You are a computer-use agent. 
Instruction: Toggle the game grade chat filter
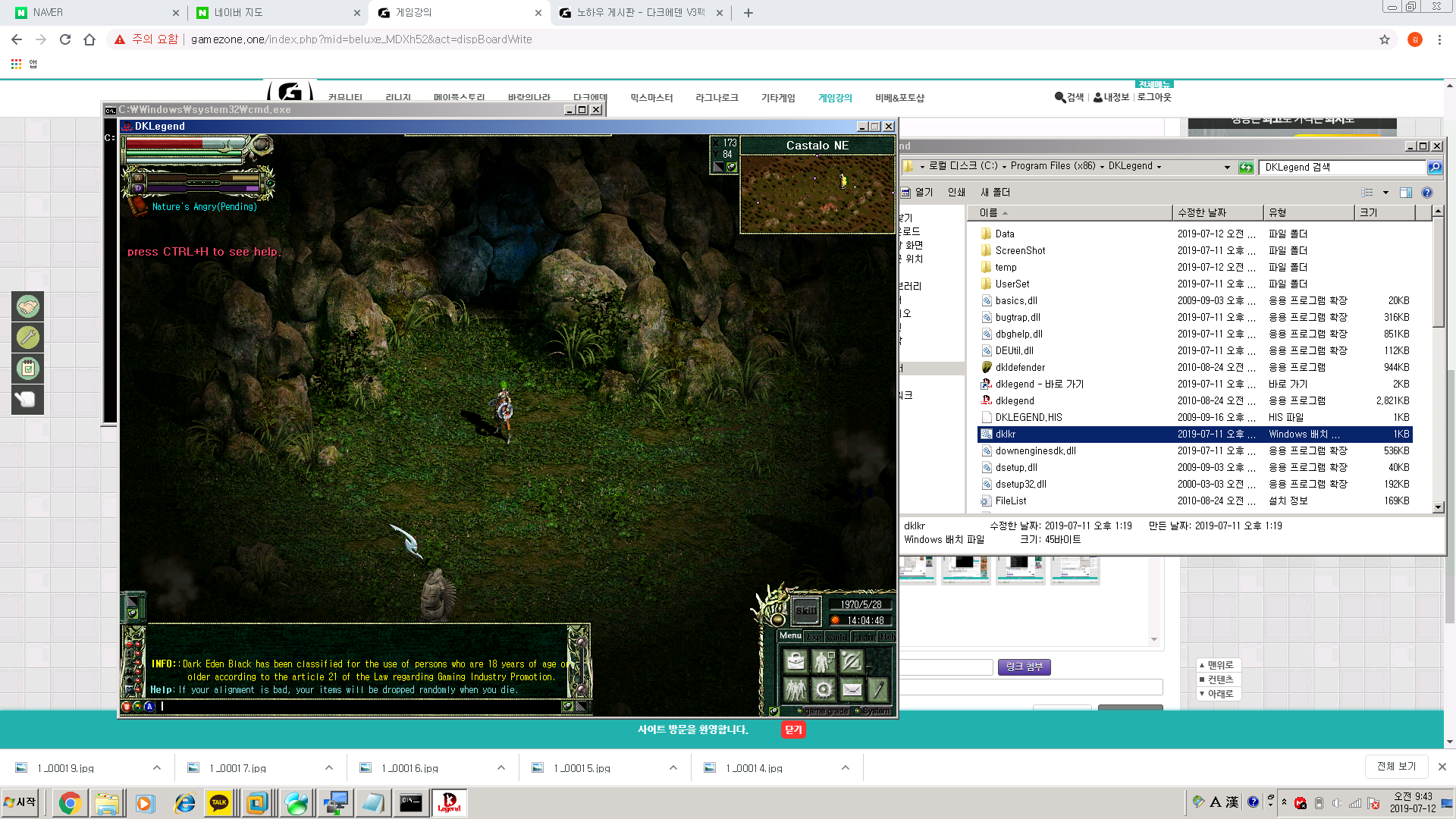(824, 711)
